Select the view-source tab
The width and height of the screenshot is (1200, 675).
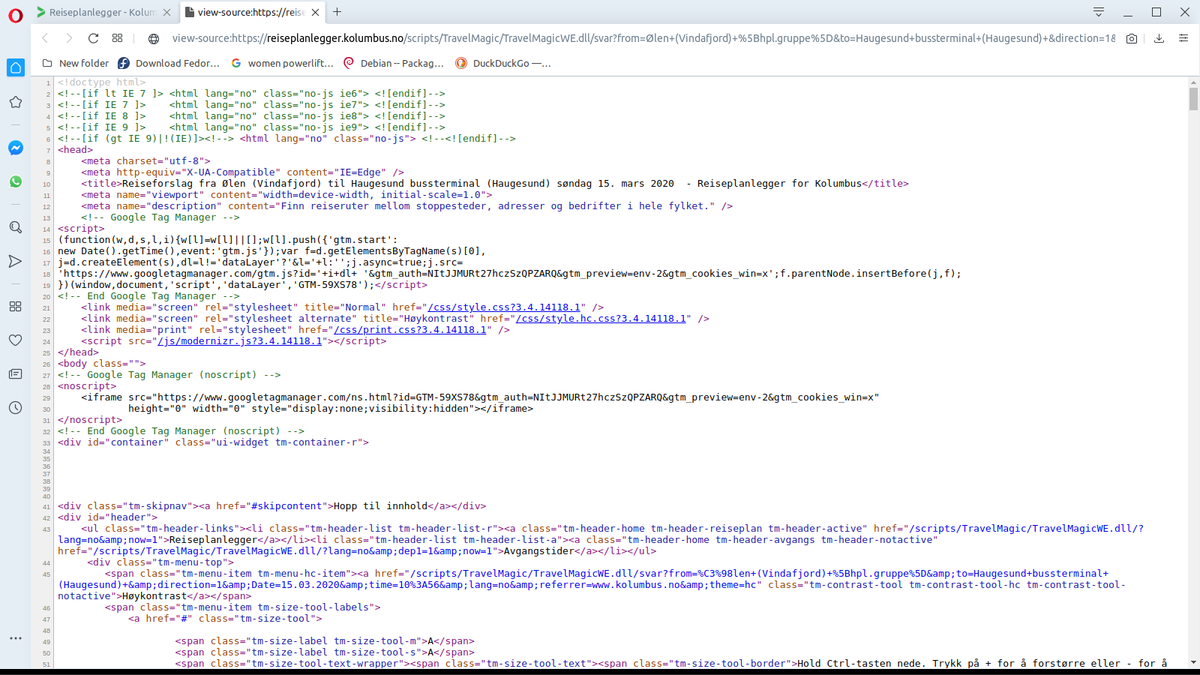[x=252, y=13]
